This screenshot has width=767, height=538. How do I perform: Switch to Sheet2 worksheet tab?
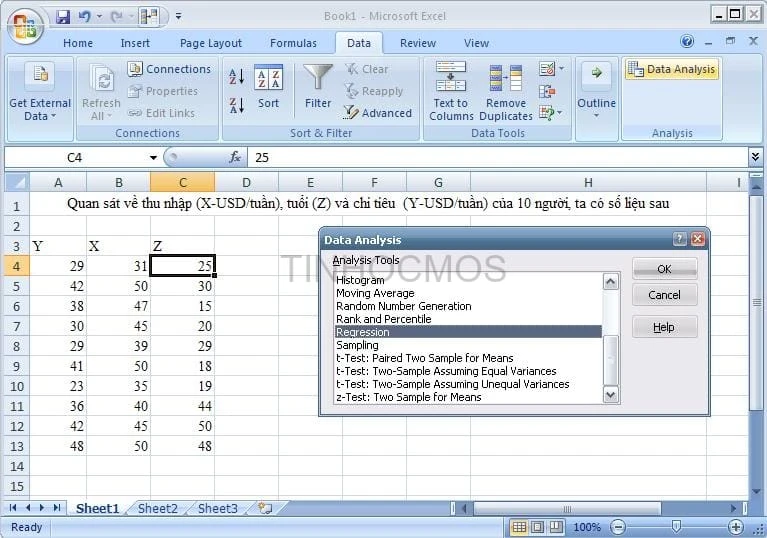(158, 509)
